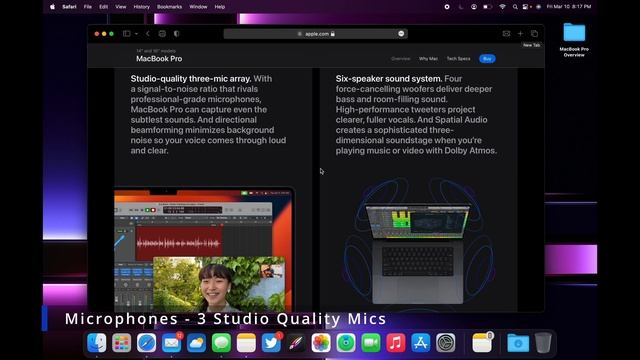Viewport: 640px width, 360px height.
Task: Open Pixelmator Pro from the Dock
Action: tap(296, 343)
